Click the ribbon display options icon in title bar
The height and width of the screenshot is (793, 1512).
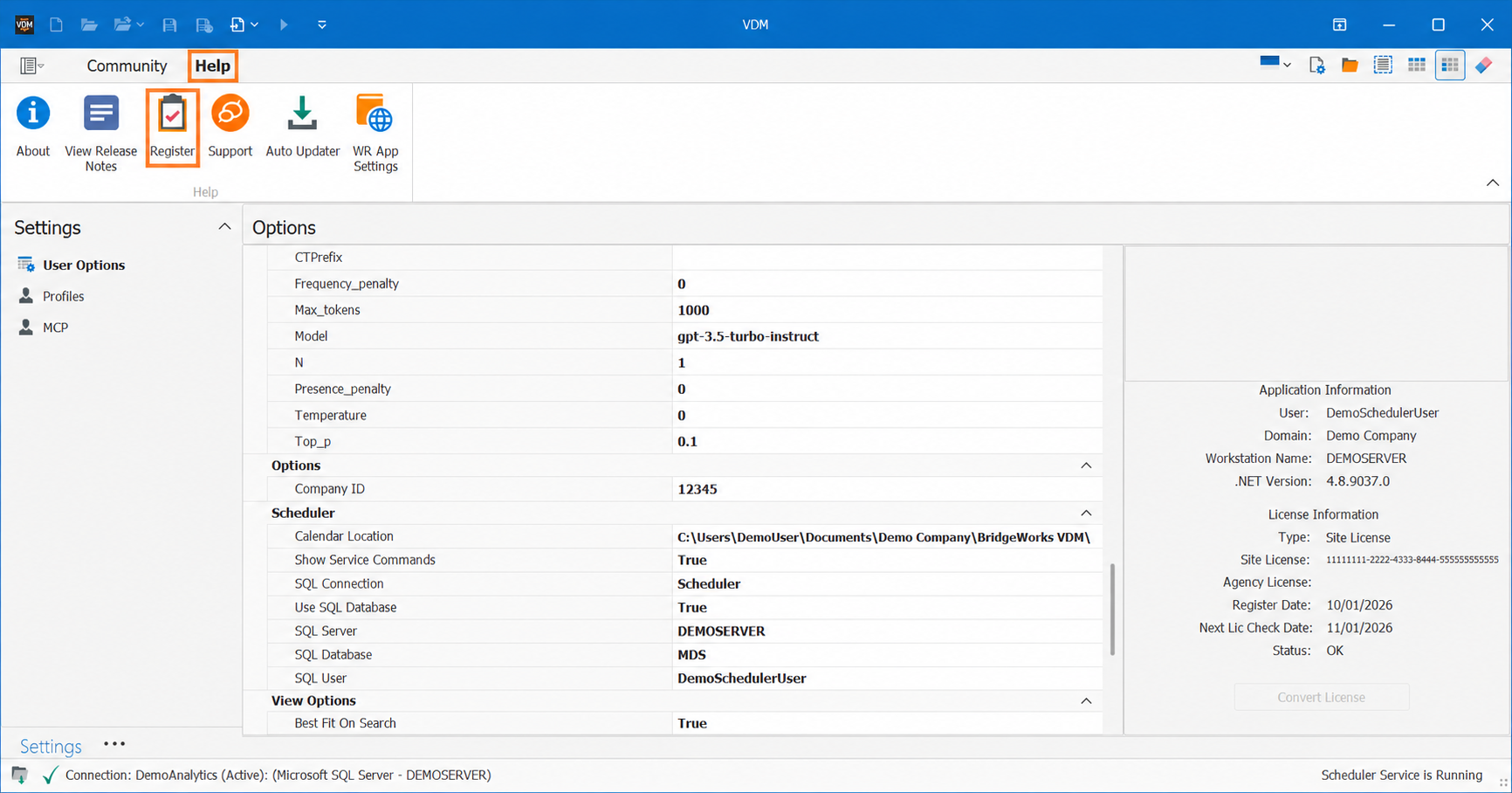[x=1339, y=24]
